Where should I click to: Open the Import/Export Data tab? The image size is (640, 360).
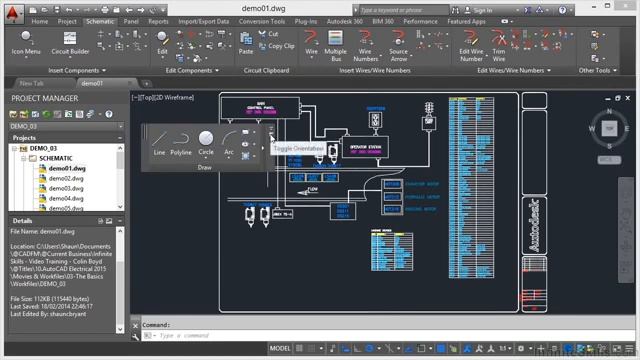pyautogui.click(x=203, y=21)
